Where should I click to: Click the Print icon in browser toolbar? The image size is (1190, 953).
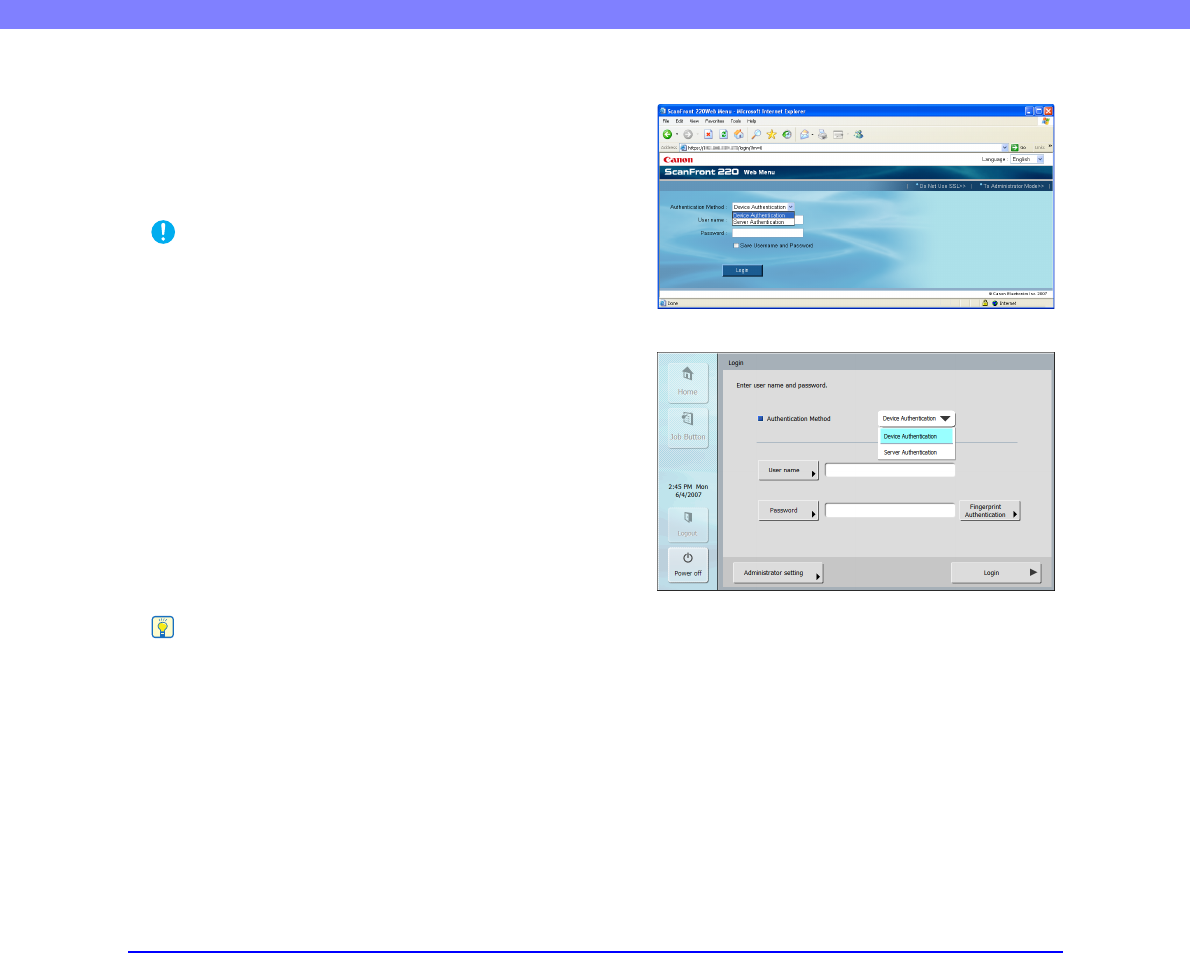pos(822,134)
